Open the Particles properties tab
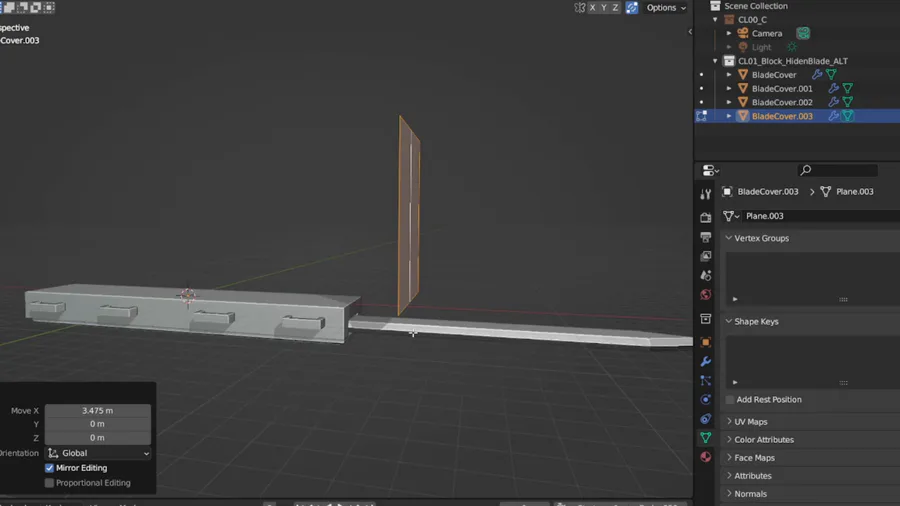 tap(705, 380)
